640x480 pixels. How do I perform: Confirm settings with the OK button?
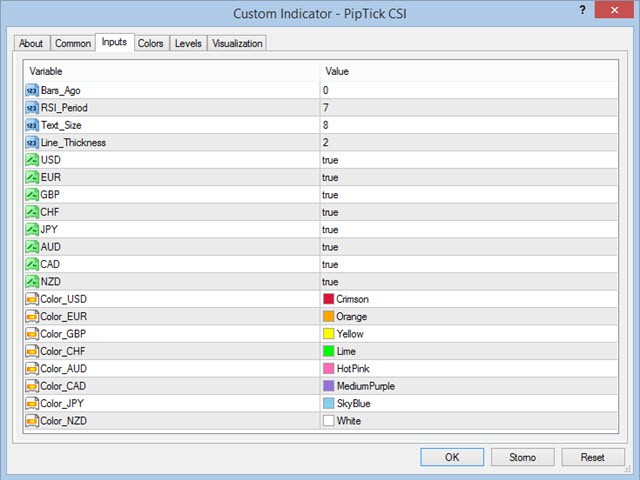pyautogui.click(x=452, y=457)
